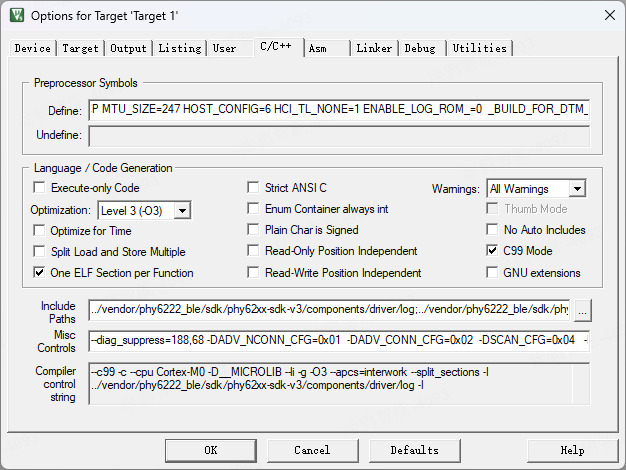The width and height of the screenshot is (626, 470).
Task: Disable C99 Mode checkbox
Action: click(493, 252)
